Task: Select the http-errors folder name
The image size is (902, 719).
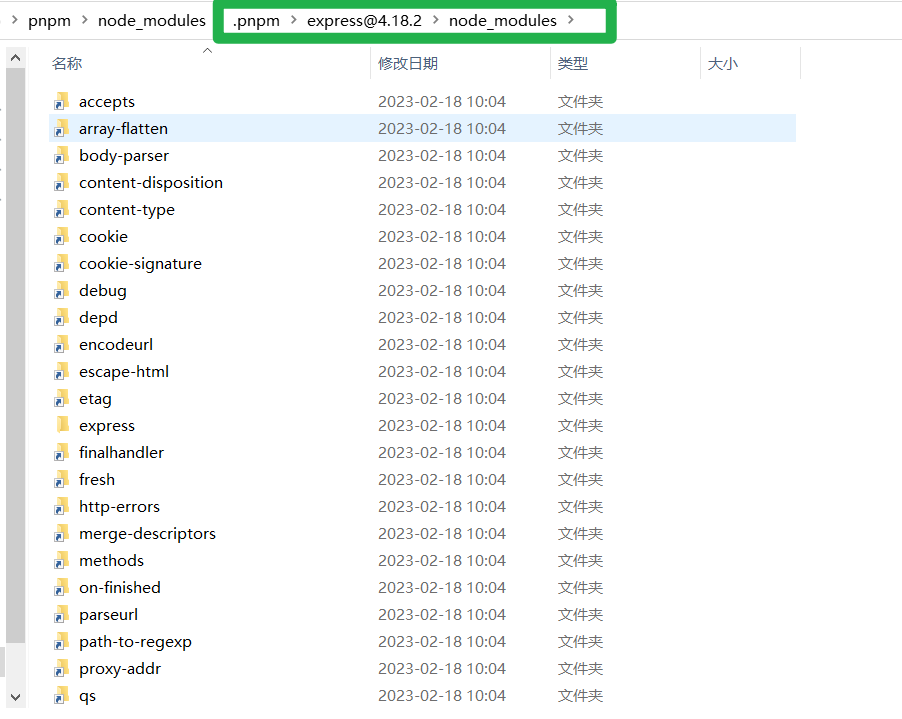Action: pyautogui.click(x=120, y=507)
